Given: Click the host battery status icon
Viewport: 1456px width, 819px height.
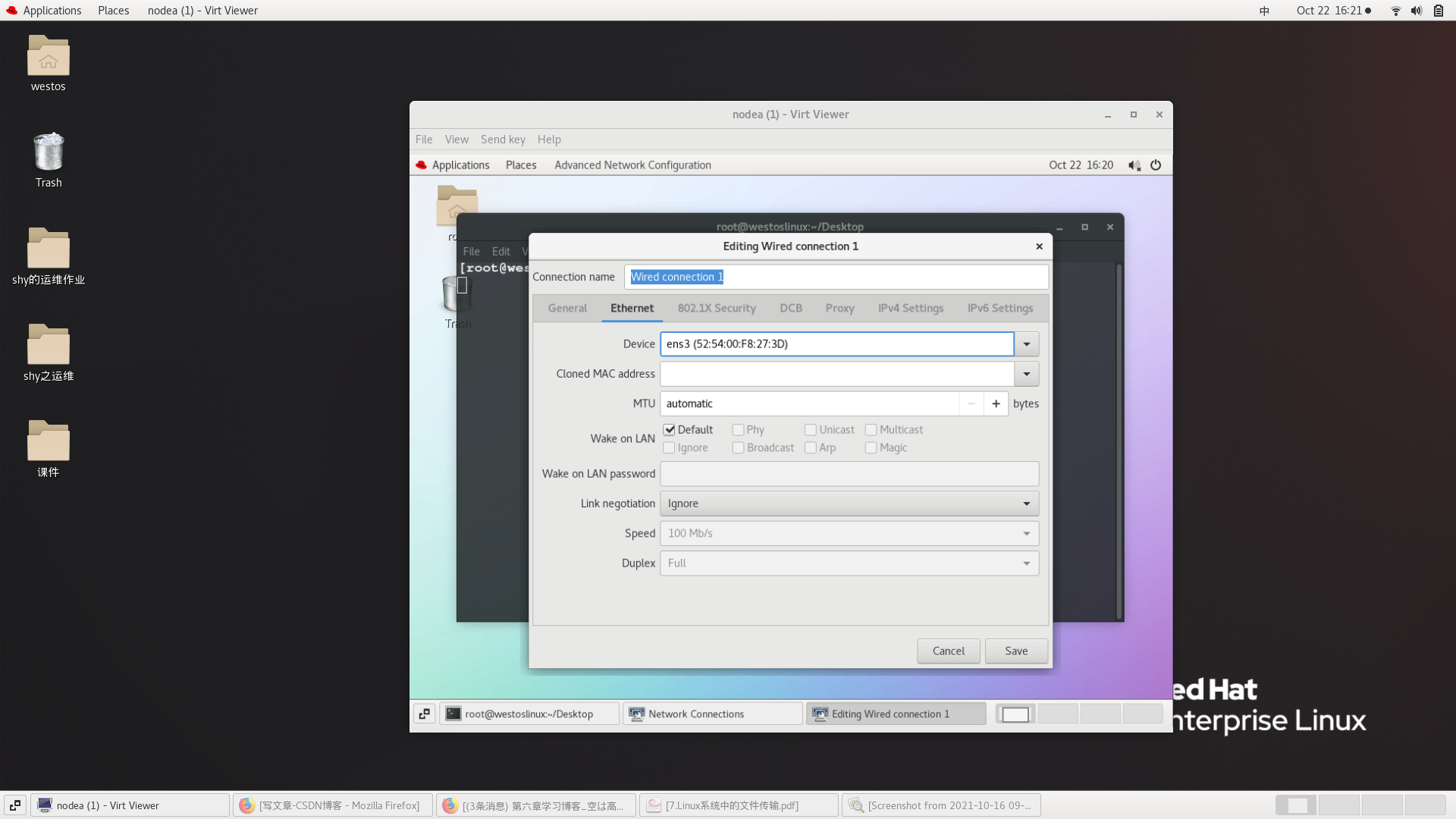Looking at the screenshot, I should coord(1439,11).
